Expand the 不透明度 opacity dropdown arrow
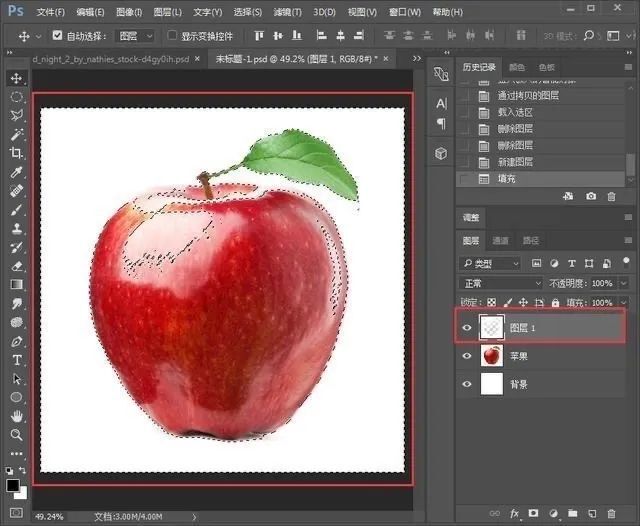The height and width of the screenshot is (526, 640). 623,283
